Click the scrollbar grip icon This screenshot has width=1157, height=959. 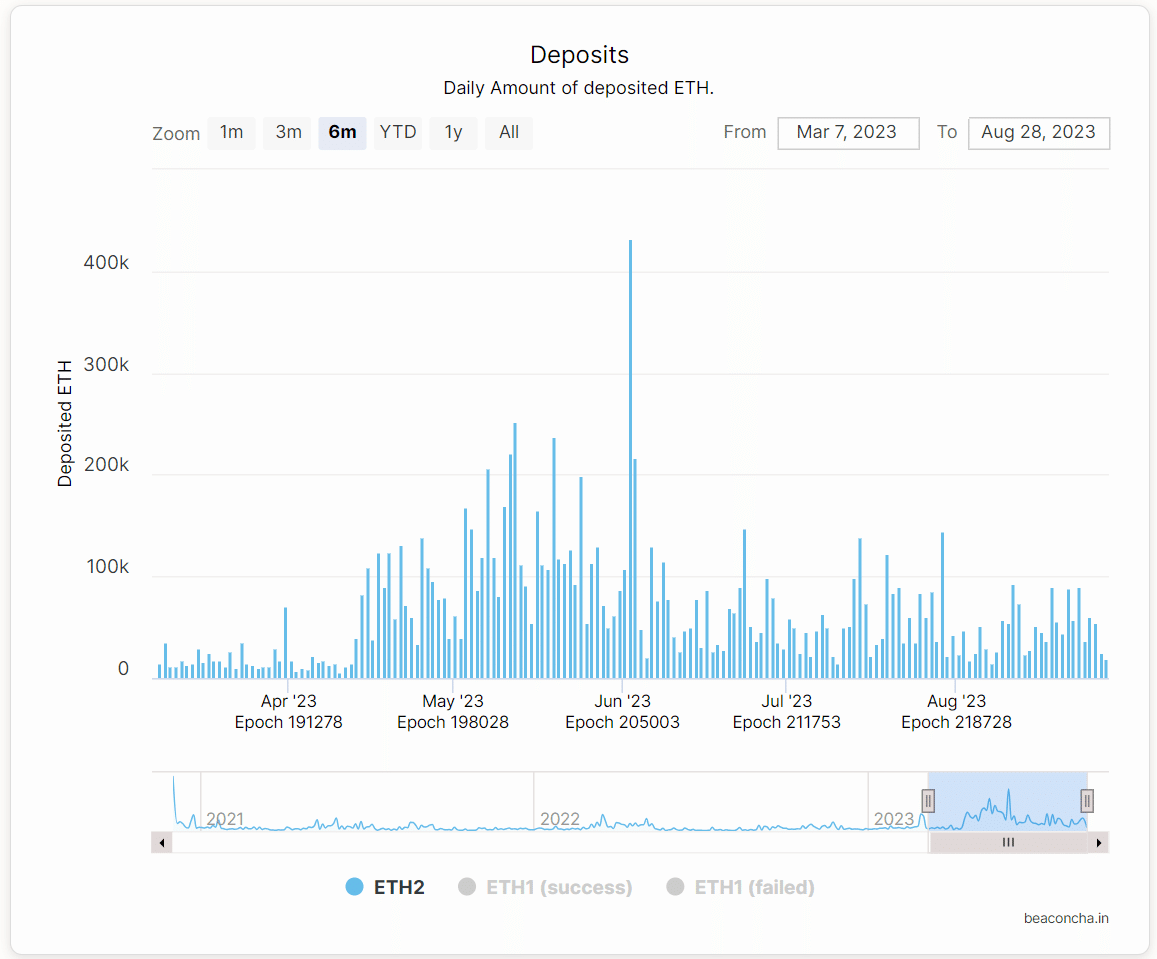(x=1008, y=842)
